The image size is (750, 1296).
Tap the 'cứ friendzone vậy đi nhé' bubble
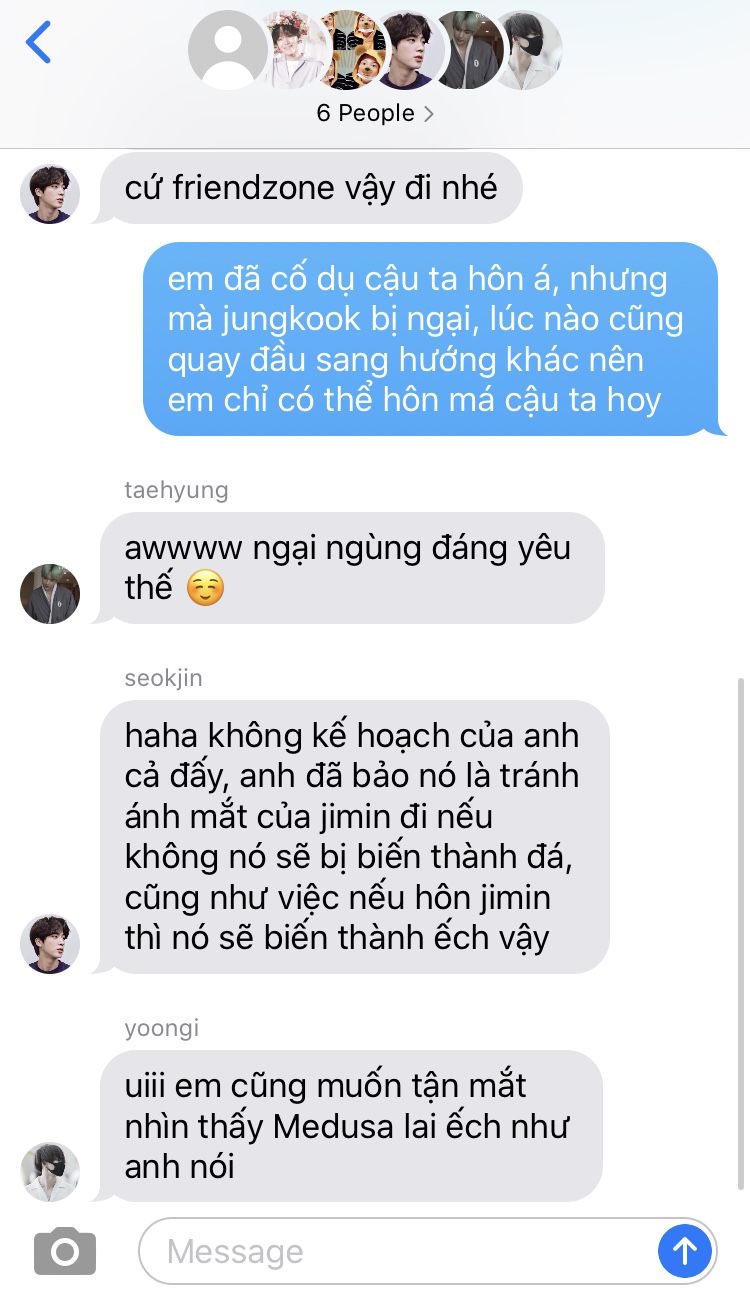point(310,188)
